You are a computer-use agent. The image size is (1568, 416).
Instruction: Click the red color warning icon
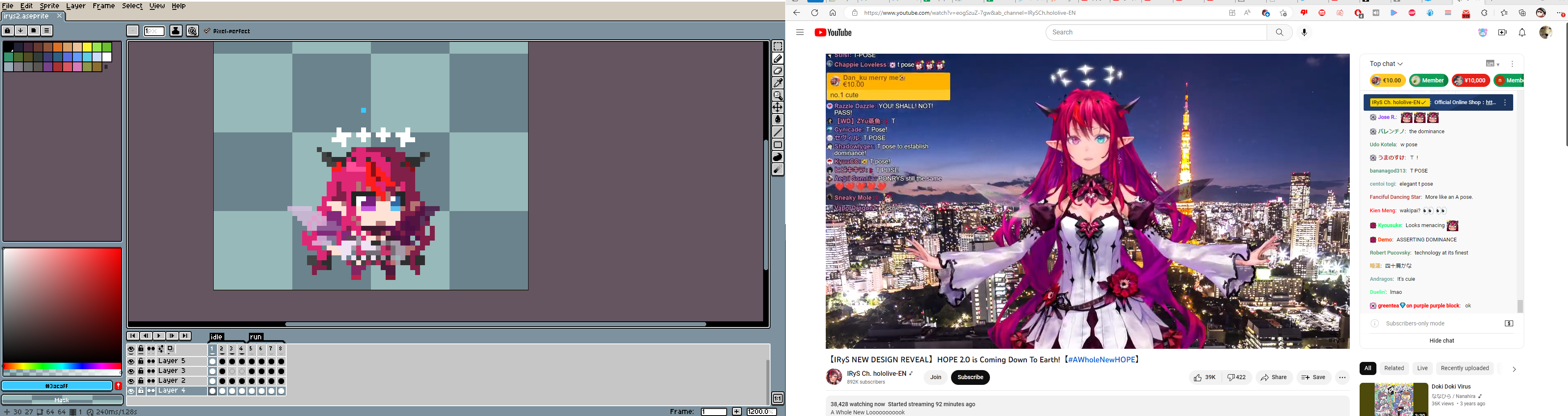click(x=118, y=386)
